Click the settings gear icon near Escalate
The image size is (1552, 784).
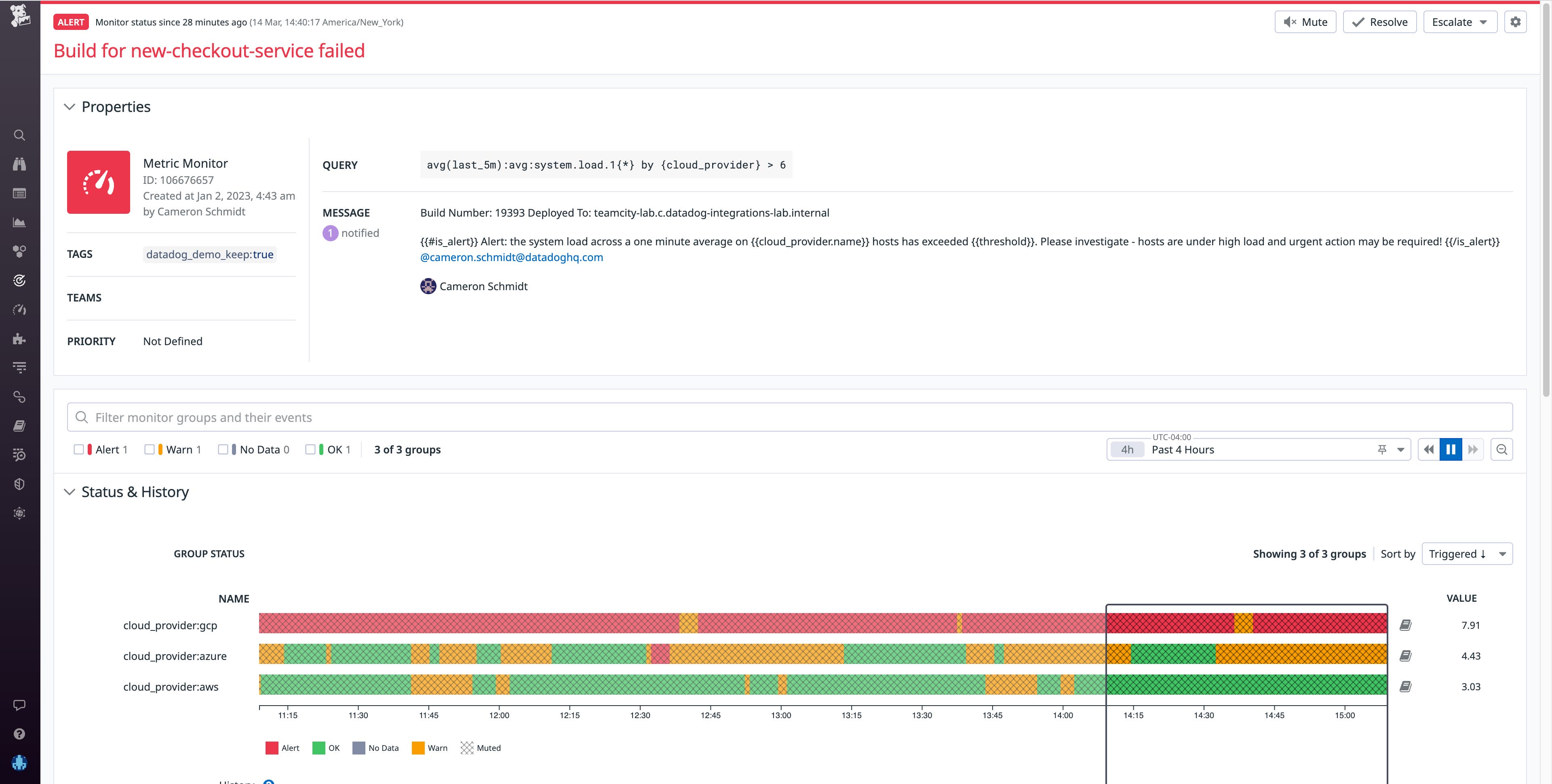(1515, 22)
